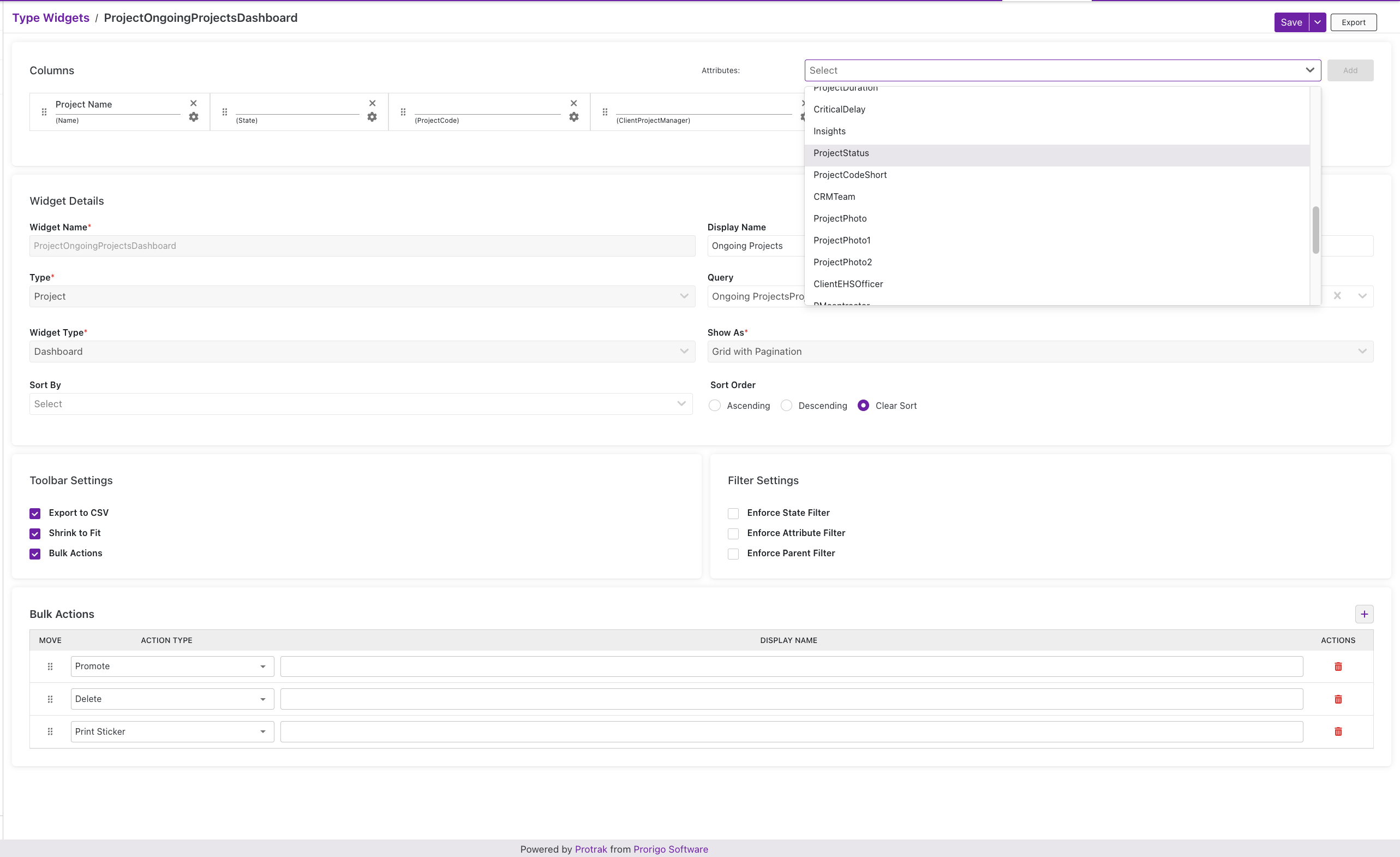
Task: Open the Type dropdown showing Project
Action: tap(362, 296)
